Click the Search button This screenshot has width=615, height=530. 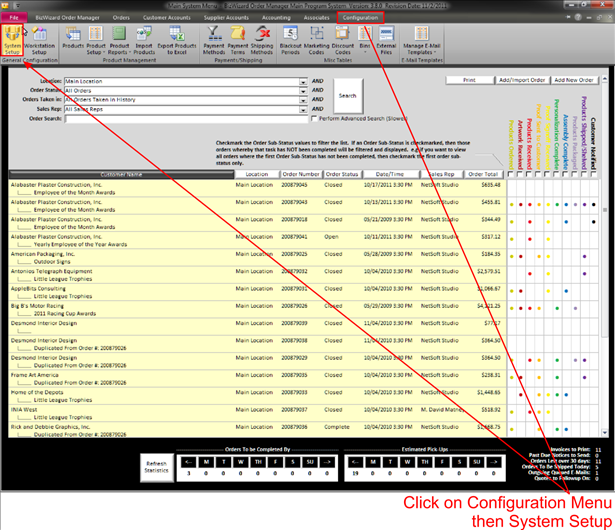click(347, 96)
